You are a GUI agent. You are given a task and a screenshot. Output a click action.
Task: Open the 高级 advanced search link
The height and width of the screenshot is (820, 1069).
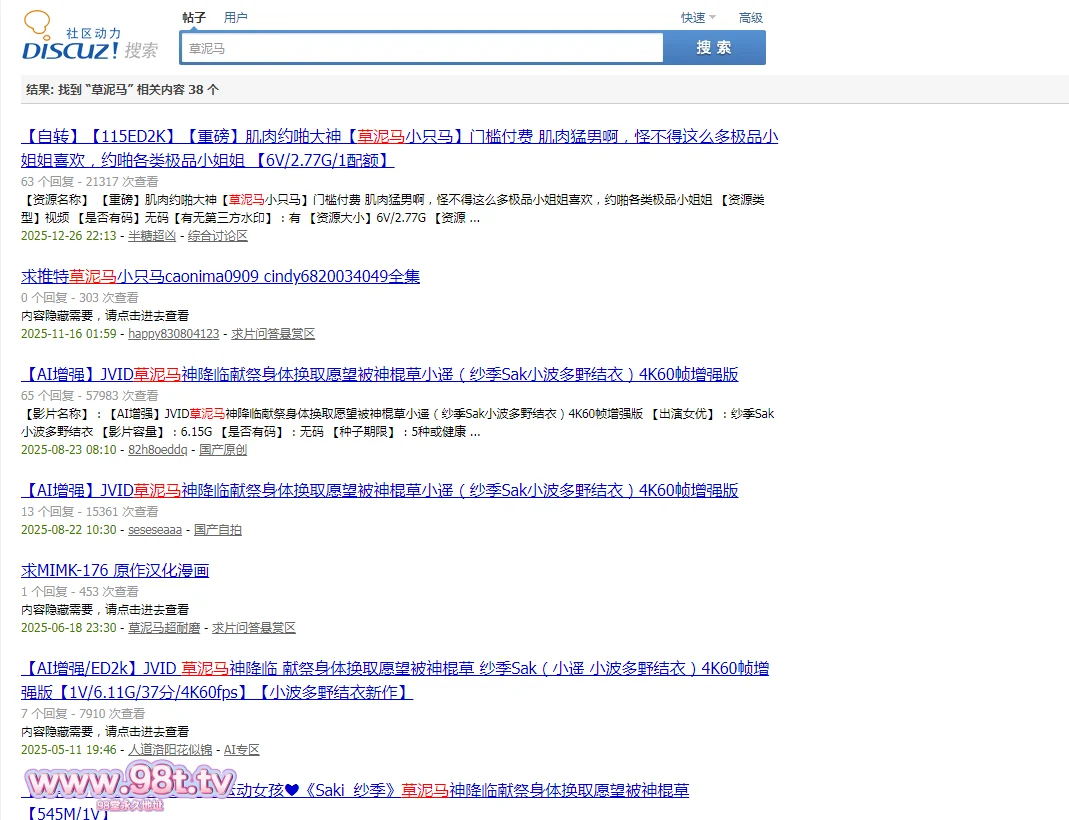pyautogui.click(x=750, y=17)
